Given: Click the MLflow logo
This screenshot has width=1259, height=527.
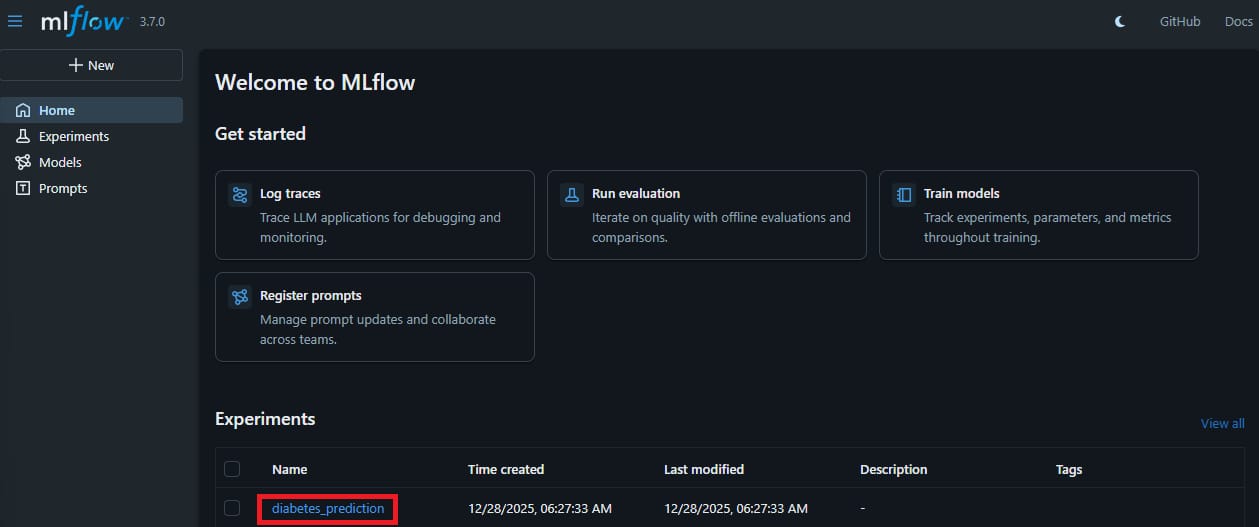Looking at the screenshot, I should 84,20.
